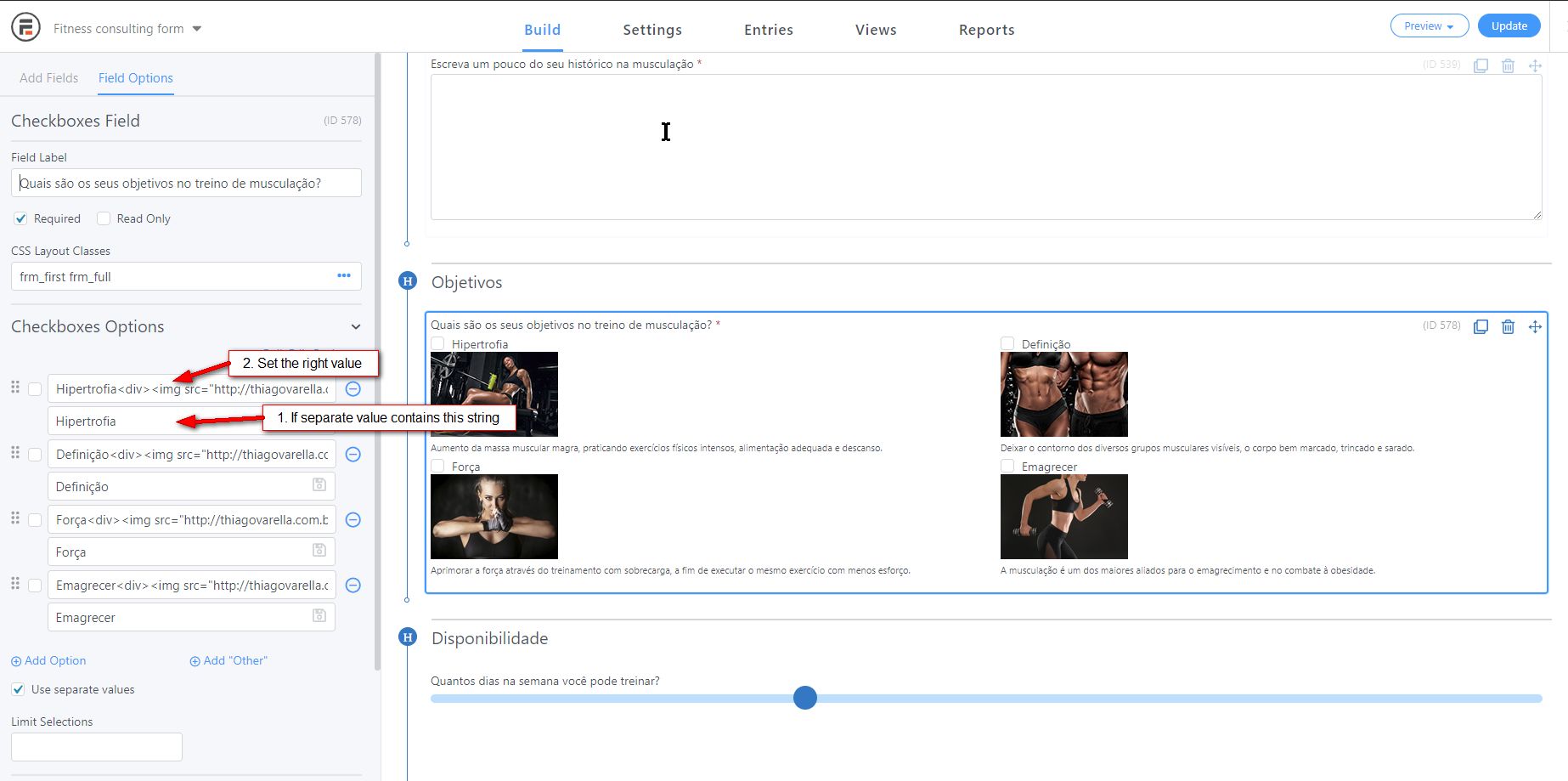Click the Objetivos section heading text

pyautogui.click(x=467, y=282)
